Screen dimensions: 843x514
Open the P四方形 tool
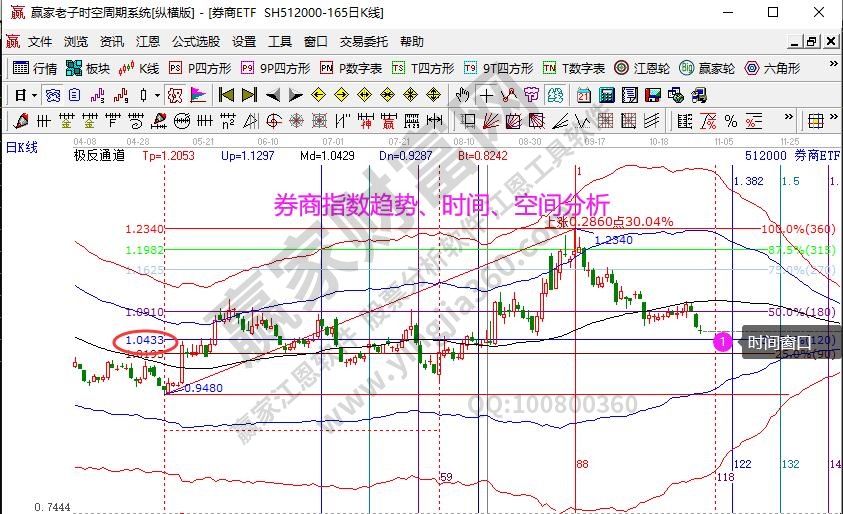coord(200,68)
